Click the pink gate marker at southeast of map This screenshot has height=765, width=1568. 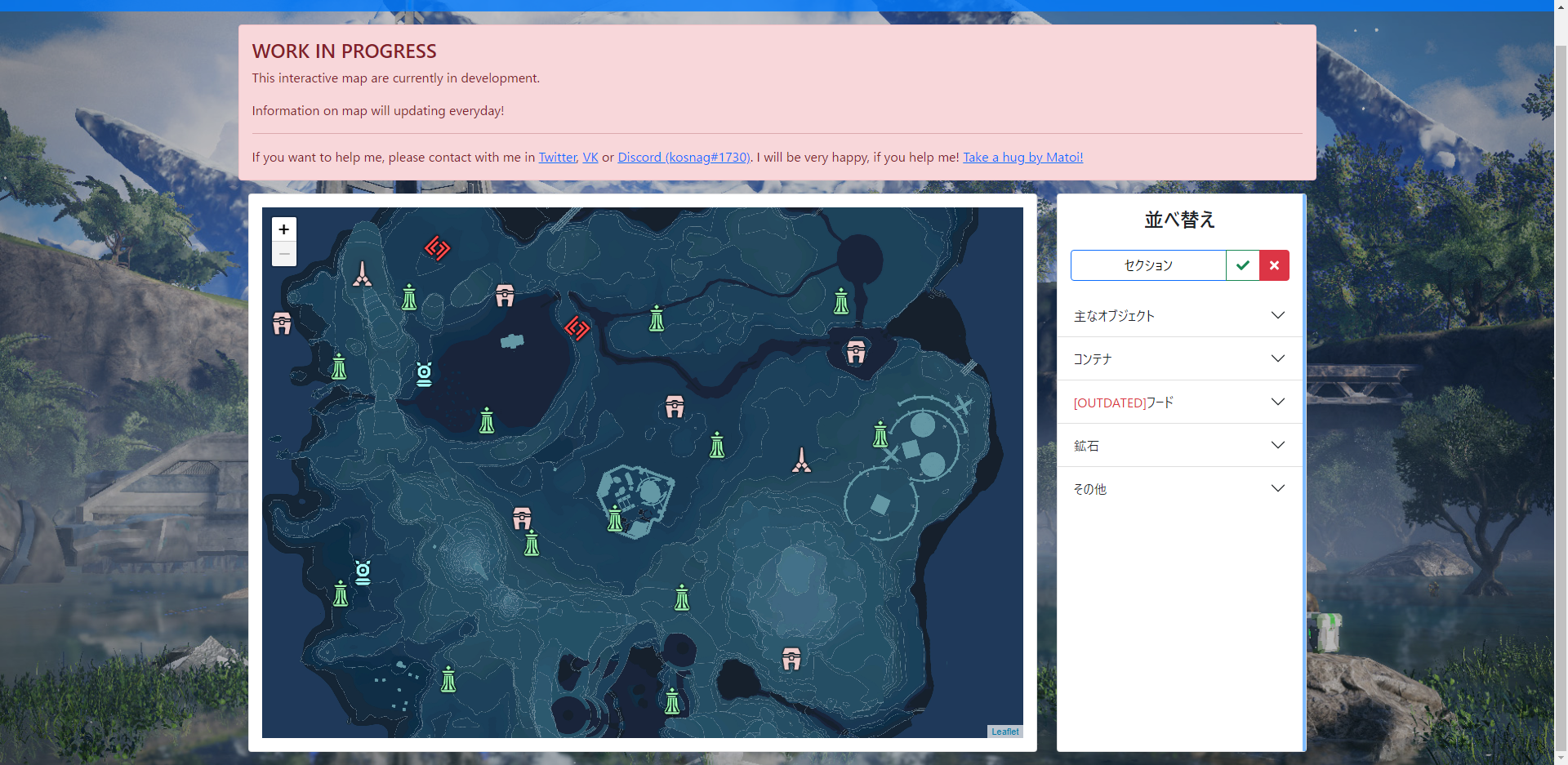[x=791, y=658]
